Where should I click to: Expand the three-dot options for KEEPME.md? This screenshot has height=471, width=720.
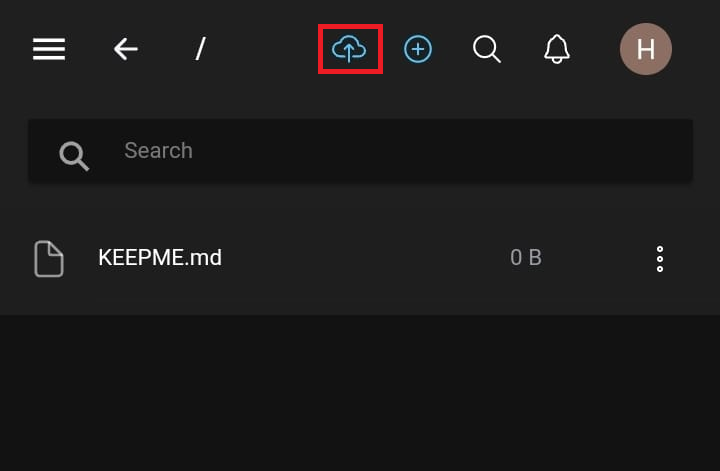[x=660, y=259]
